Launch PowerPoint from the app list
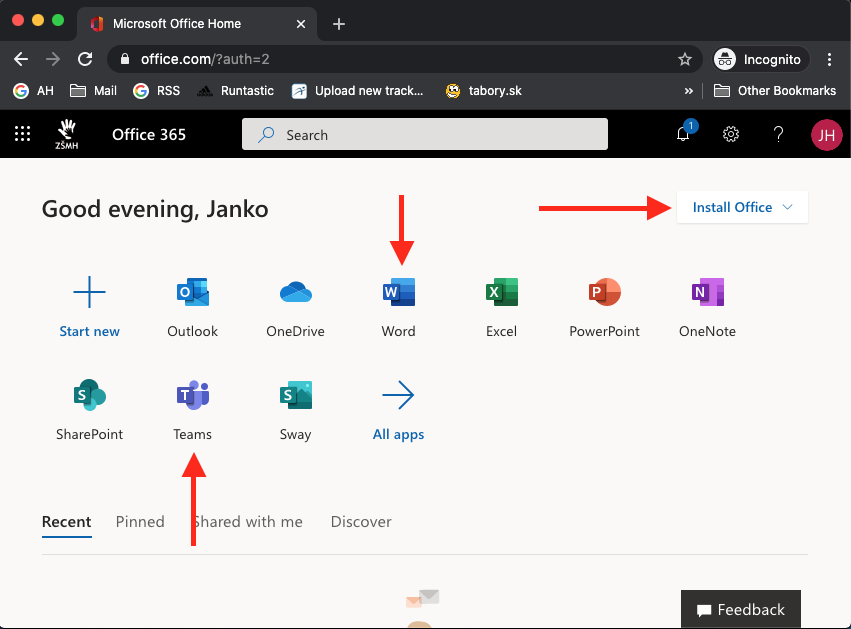The image size is (851, 629). point(604,293)
